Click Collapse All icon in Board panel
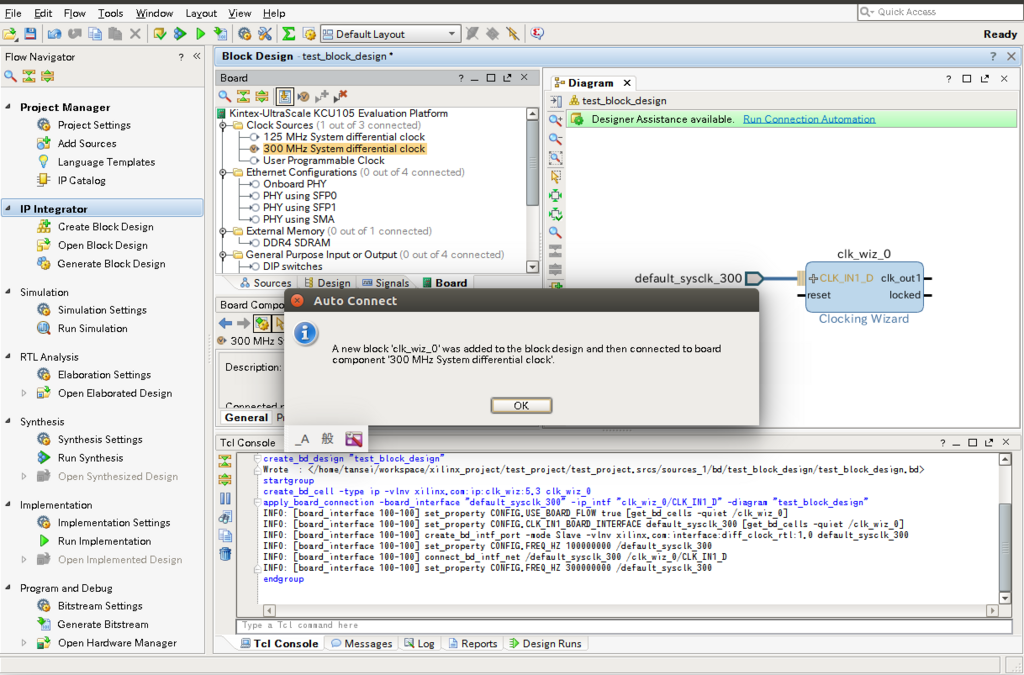This screenshot has width=1024, height=675. point(244,96)
